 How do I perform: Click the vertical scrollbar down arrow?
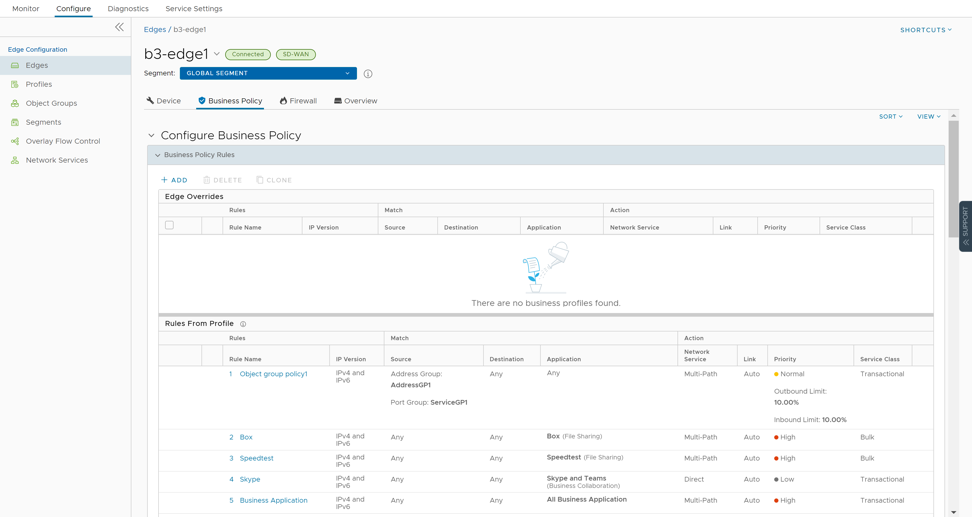[953, 512]
